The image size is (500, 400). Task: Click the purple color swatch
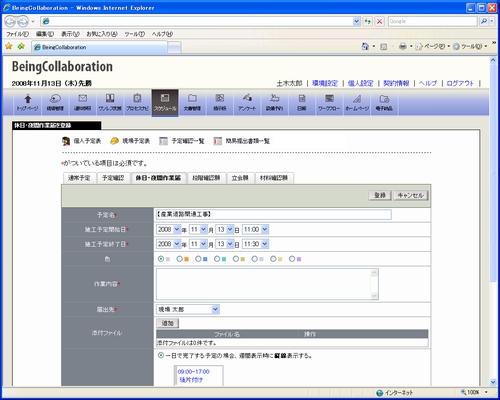point(299,259)
